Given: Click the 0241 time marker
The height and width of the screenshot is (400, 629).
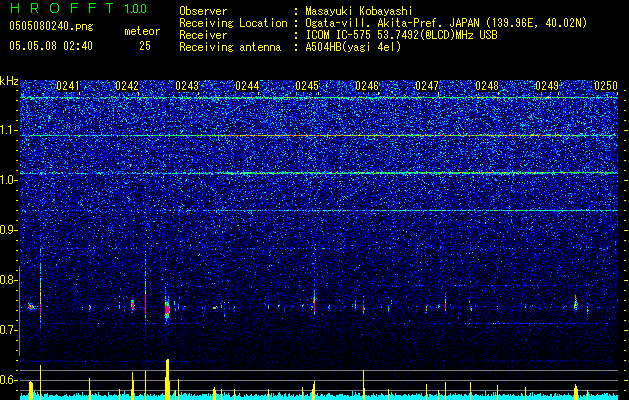Looking at the screenshot, I should coord(68,86).
